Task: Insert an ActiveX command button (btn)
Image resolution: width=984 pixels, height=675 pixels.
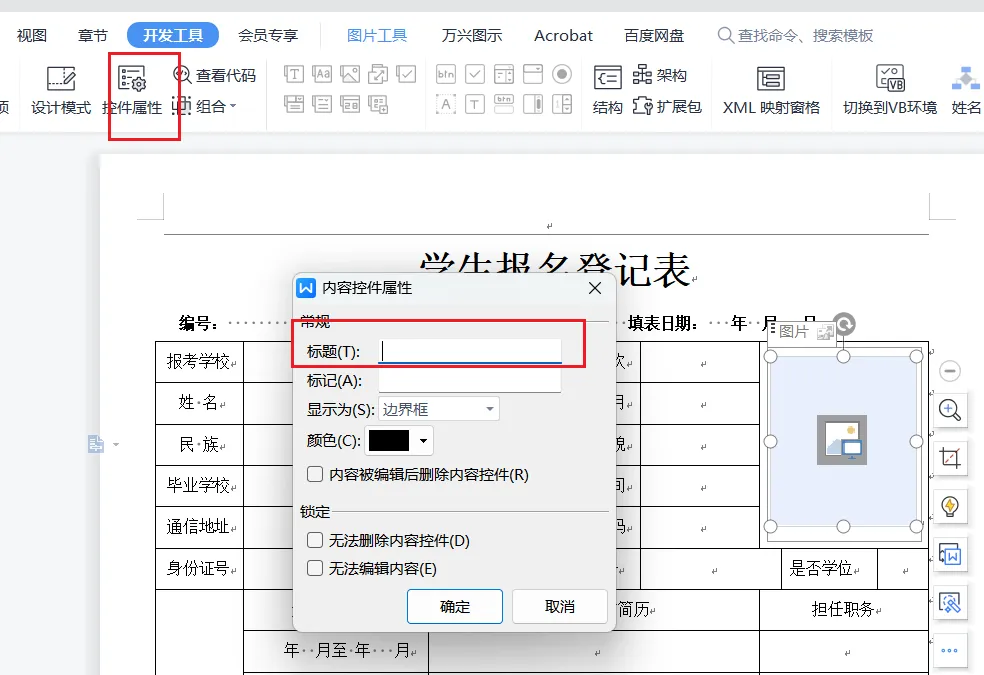Action: tap(446, 75)
